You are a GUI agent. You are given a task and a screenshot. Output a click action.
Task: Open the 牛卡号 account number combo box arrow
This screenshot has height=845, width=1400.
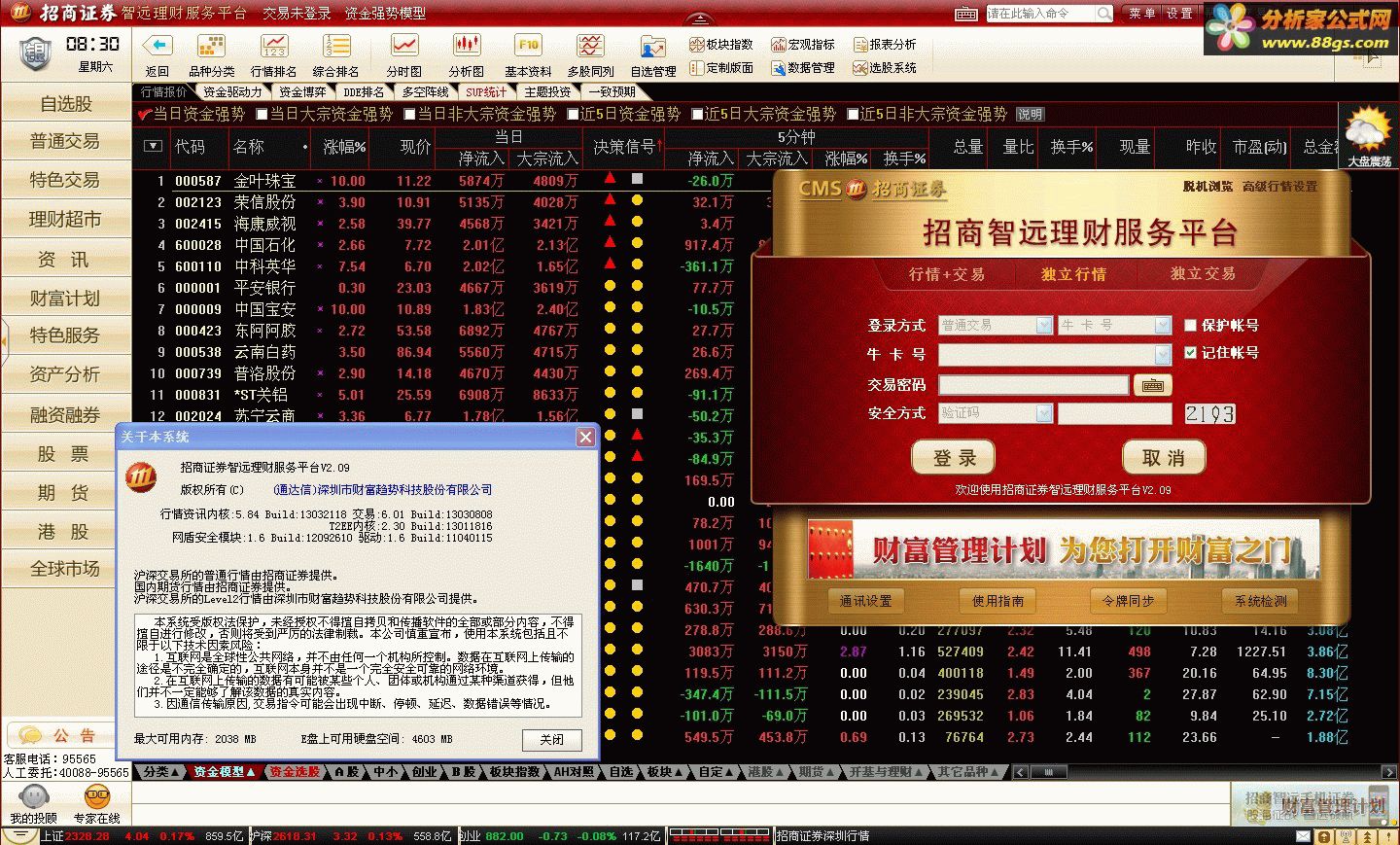point(1163,354)
